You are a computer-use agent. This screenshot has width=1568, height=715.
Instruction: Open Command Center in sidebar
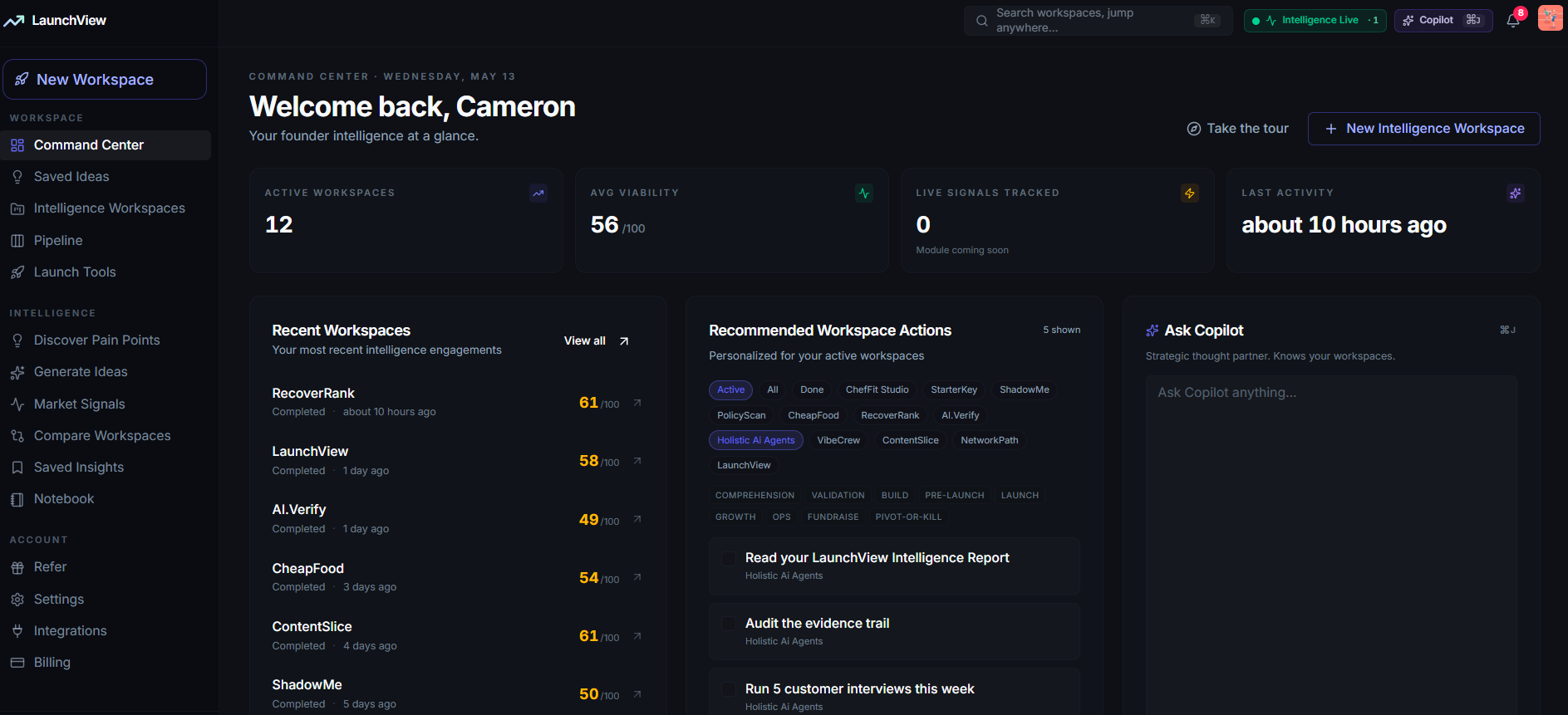(x=106, y=145)
